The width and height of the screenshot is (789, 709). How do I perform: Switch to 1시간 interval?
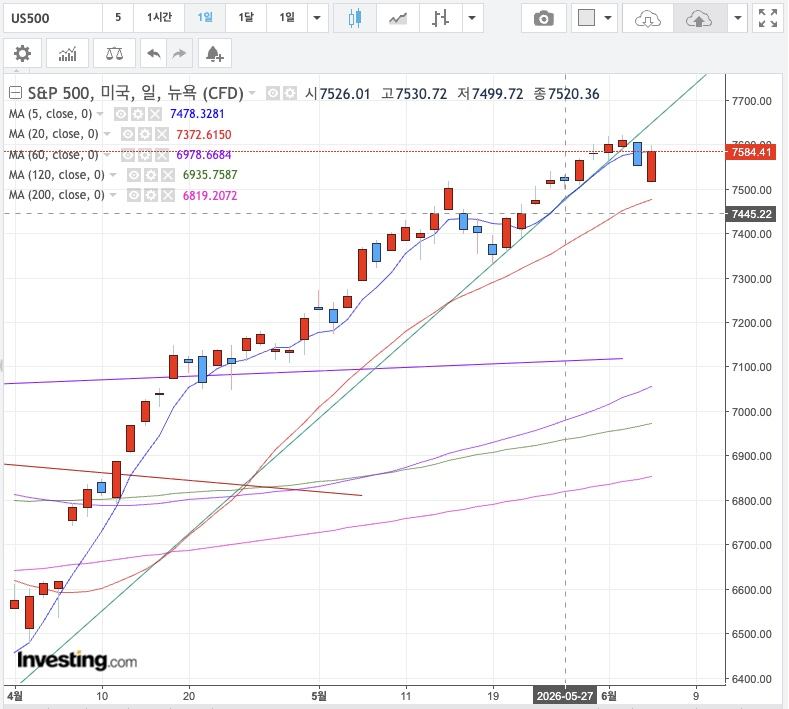pos(159,19)
